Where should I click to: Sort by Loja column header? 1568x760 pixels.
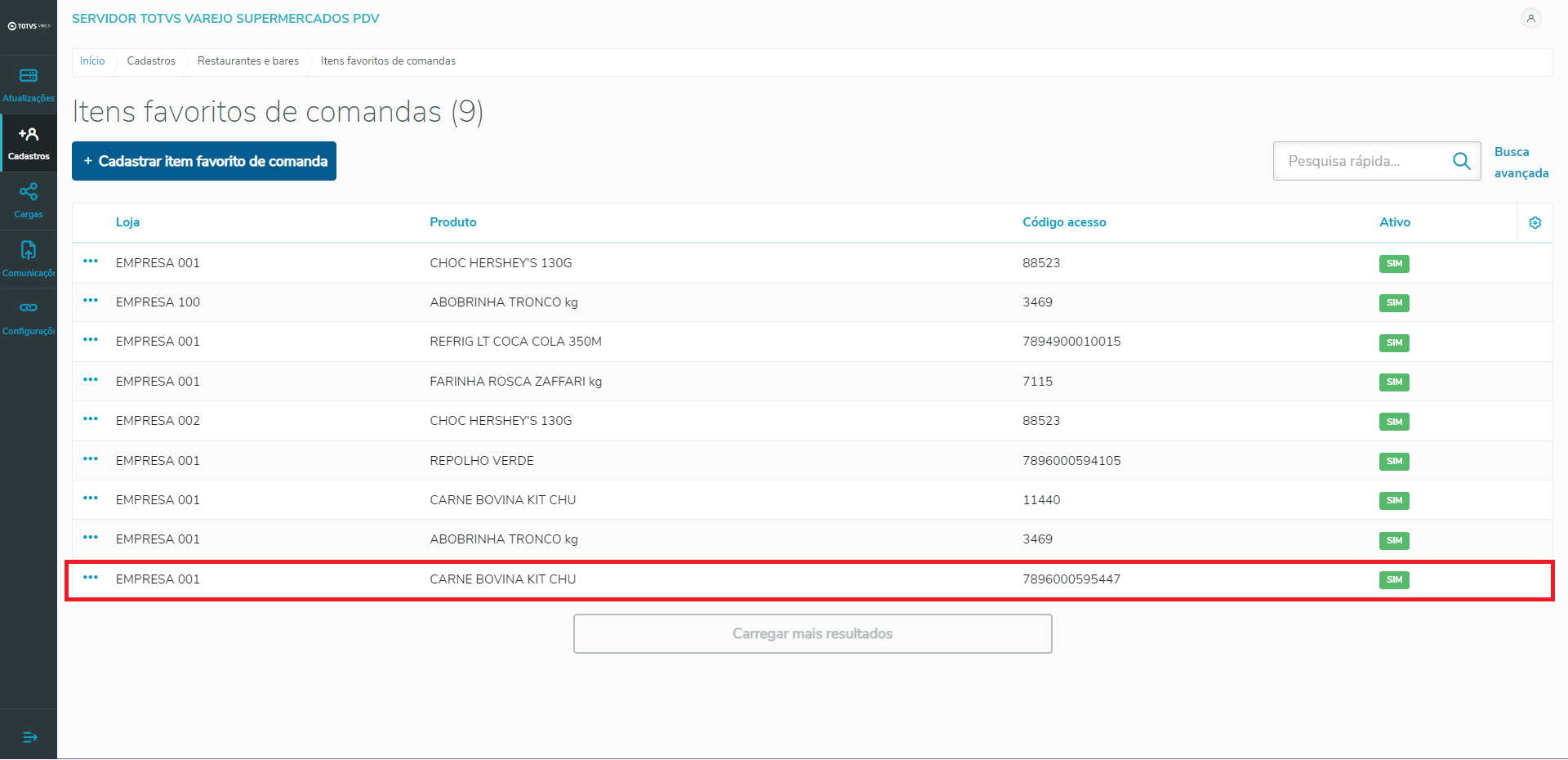click(x=127, y=222)
